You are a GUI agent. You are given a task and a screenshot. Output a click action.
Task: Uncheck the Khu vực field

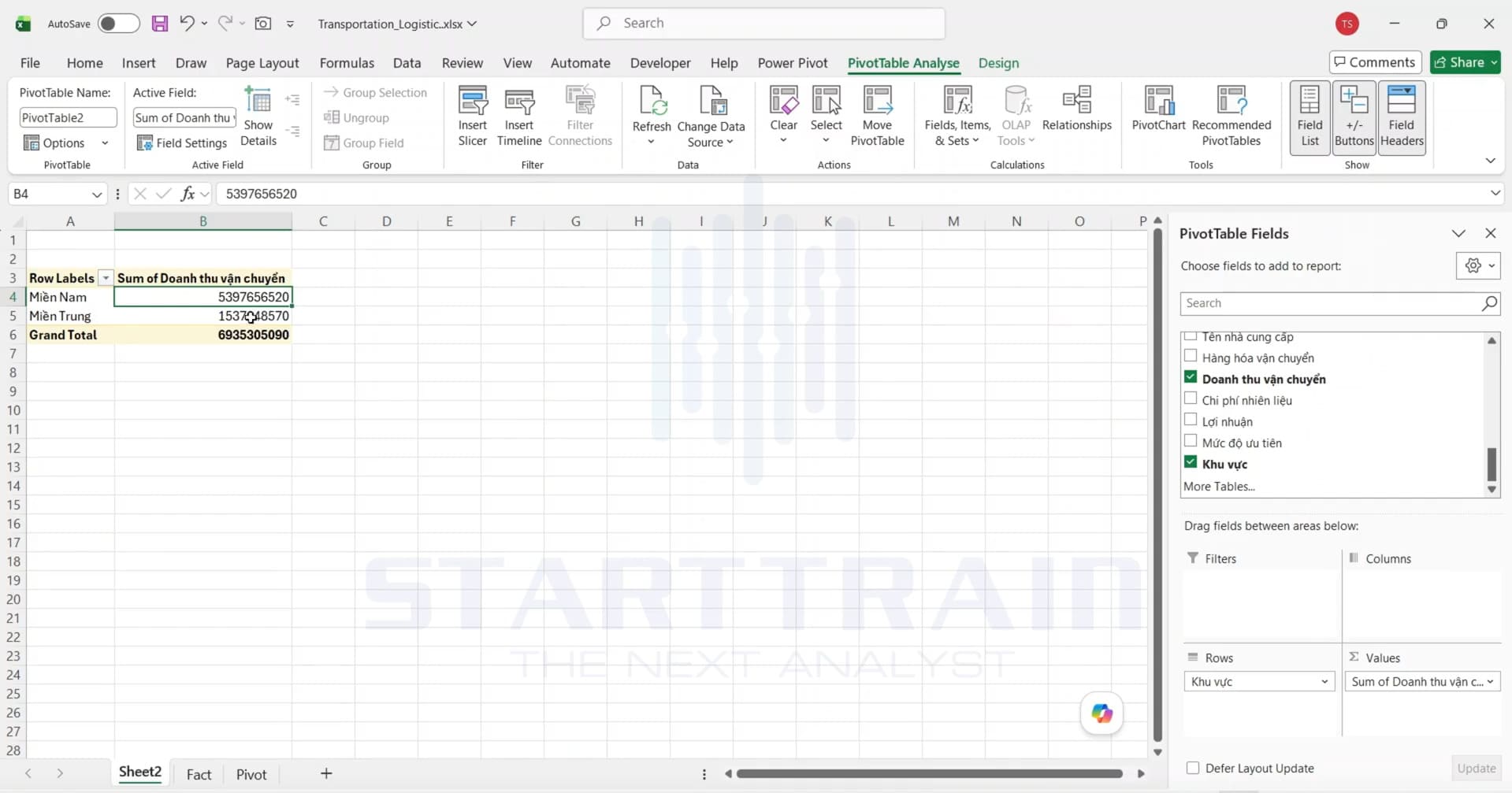[1191, 463]
